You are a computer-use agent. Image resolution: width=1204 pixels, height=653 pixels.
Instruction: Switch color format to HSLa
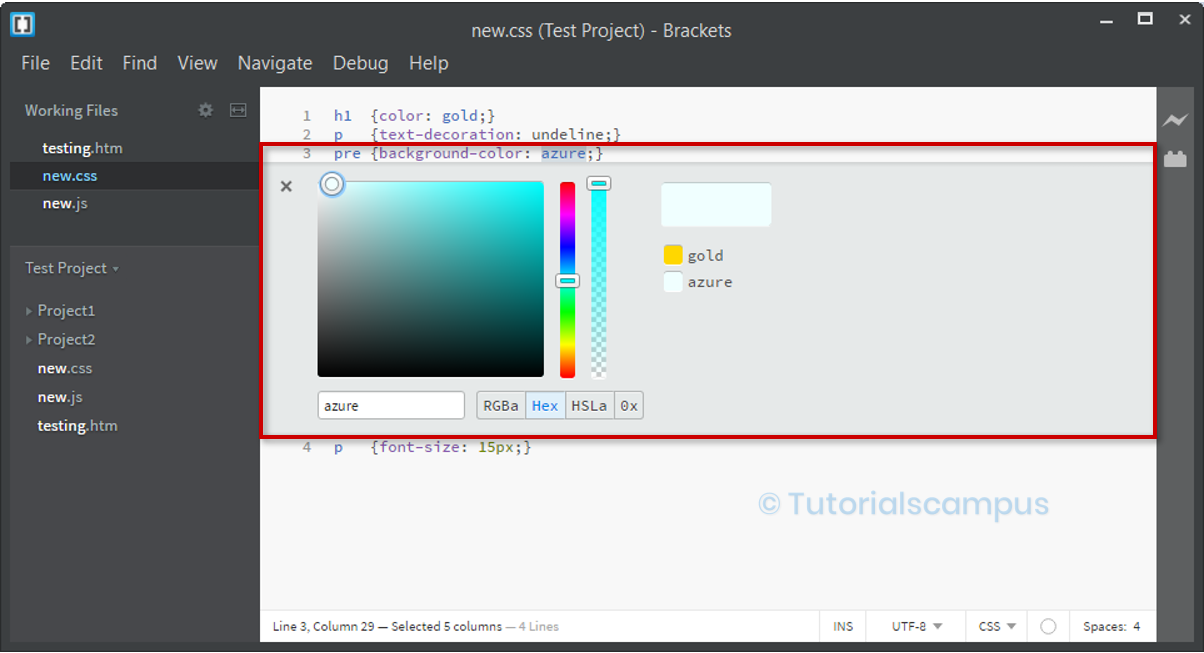tap(589, 405)
